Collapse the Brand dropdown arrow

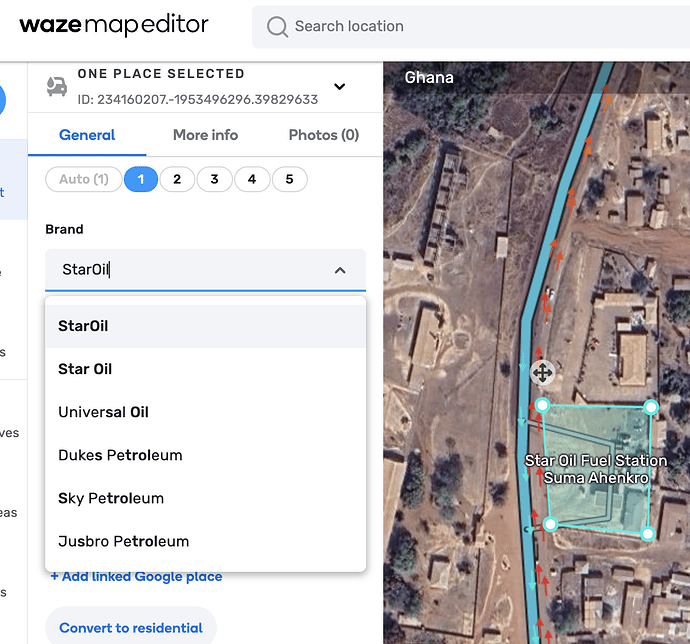[x=340, y=270]
